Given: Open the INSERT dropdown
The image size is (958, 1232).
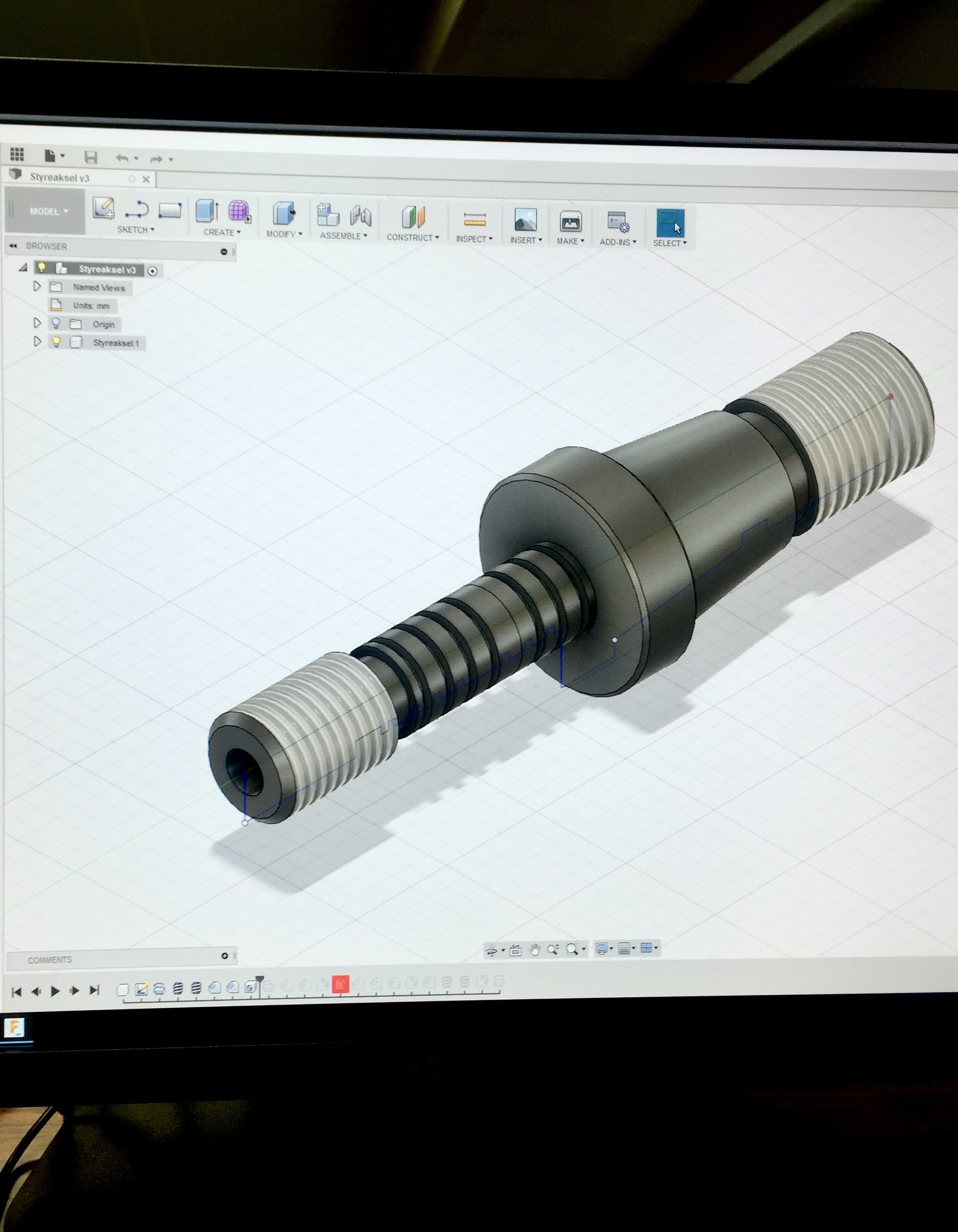Looking at the screenshot, I should (526, 240).
